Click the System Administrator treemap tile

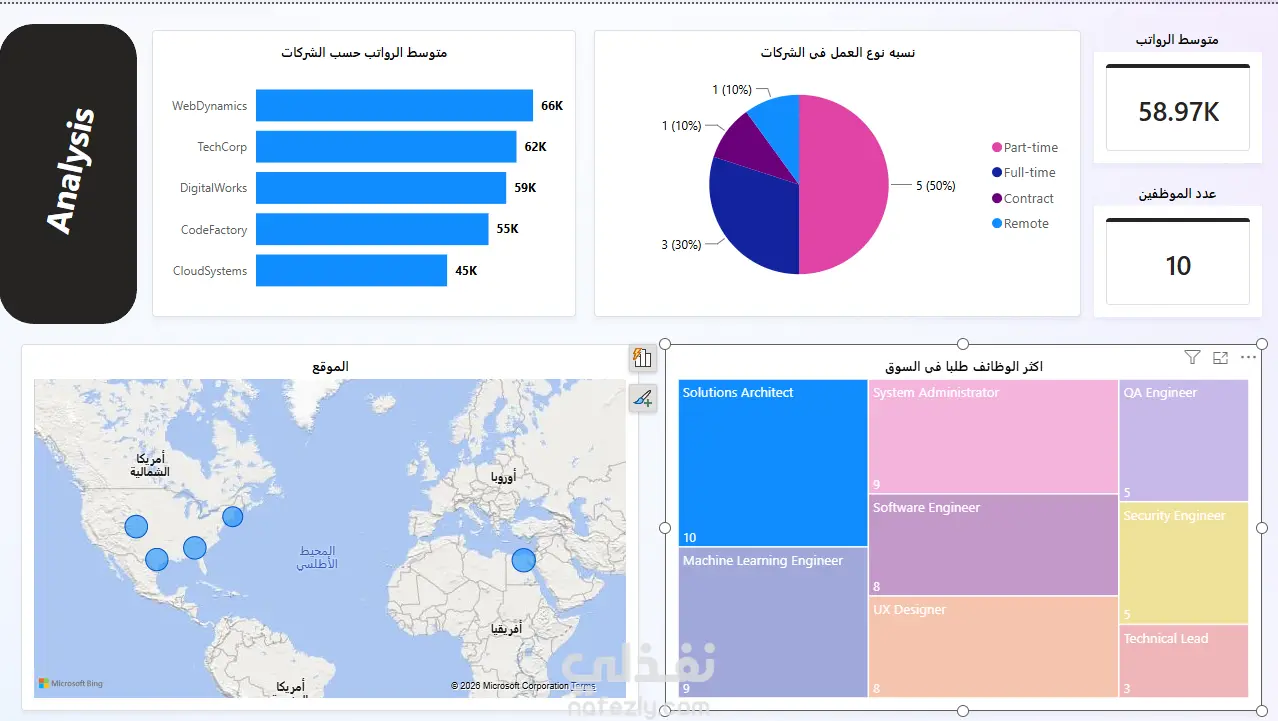pyautogui.click(x=993, y=436)
